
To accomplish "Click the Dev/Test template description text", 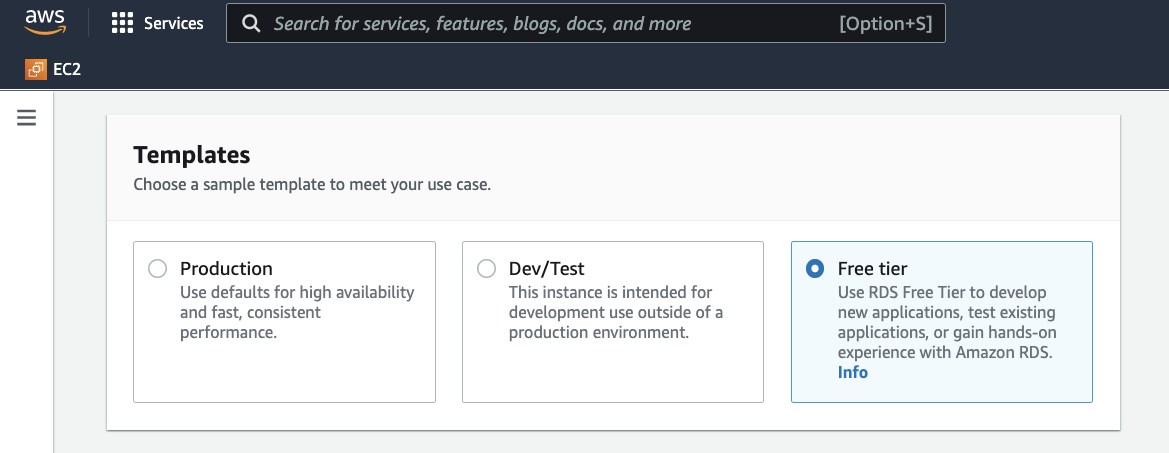I will [615, 312].
